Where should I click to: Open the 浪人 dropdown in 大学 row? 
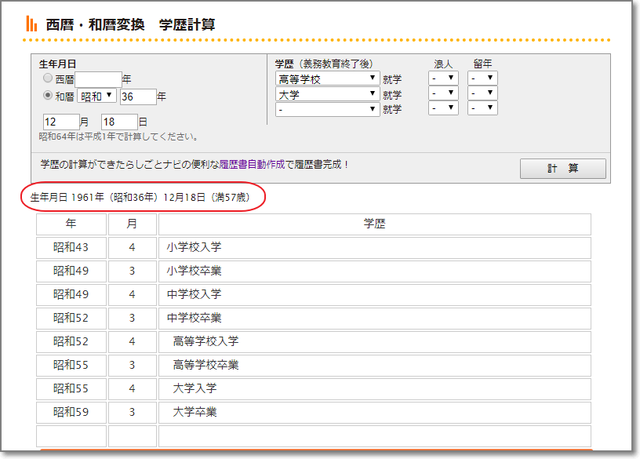point(442,94)
